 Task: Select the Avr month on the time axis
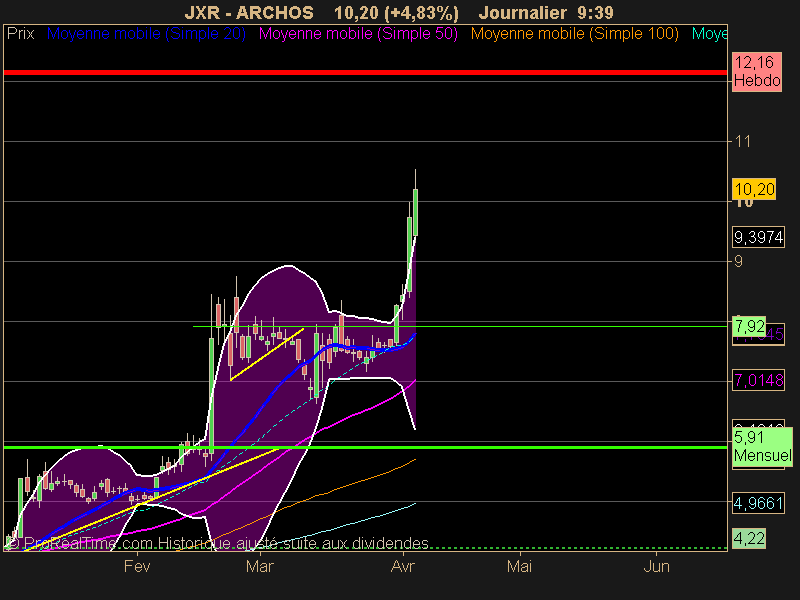point(403,566)
